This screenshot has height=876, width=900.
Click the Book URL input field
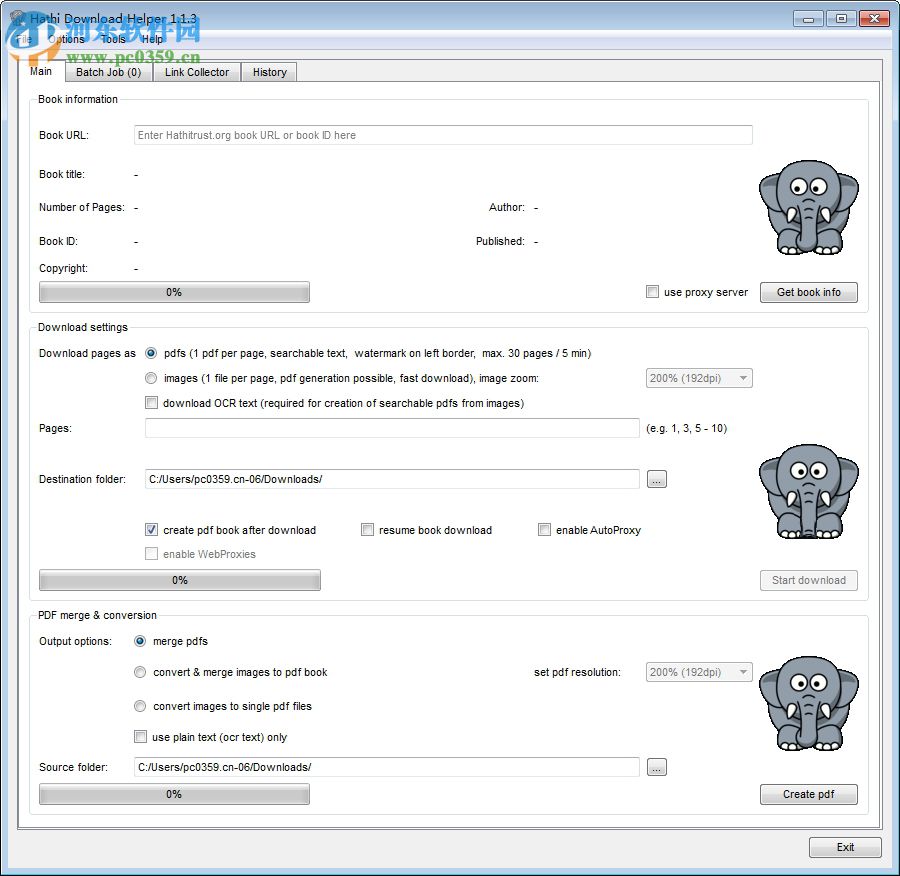coord(443,134)
